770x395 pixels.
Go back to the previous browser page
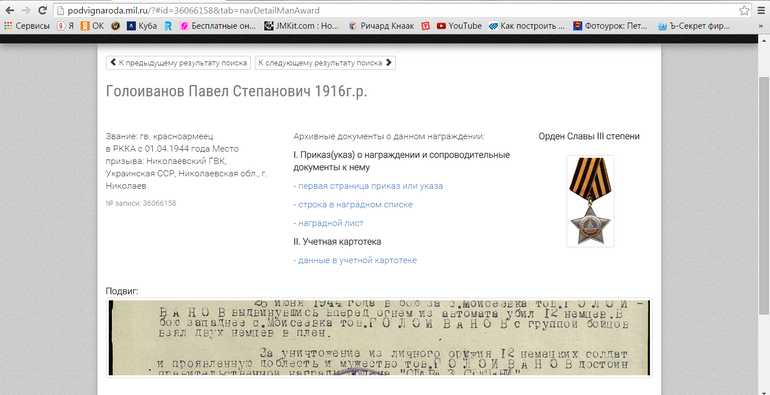9,10
